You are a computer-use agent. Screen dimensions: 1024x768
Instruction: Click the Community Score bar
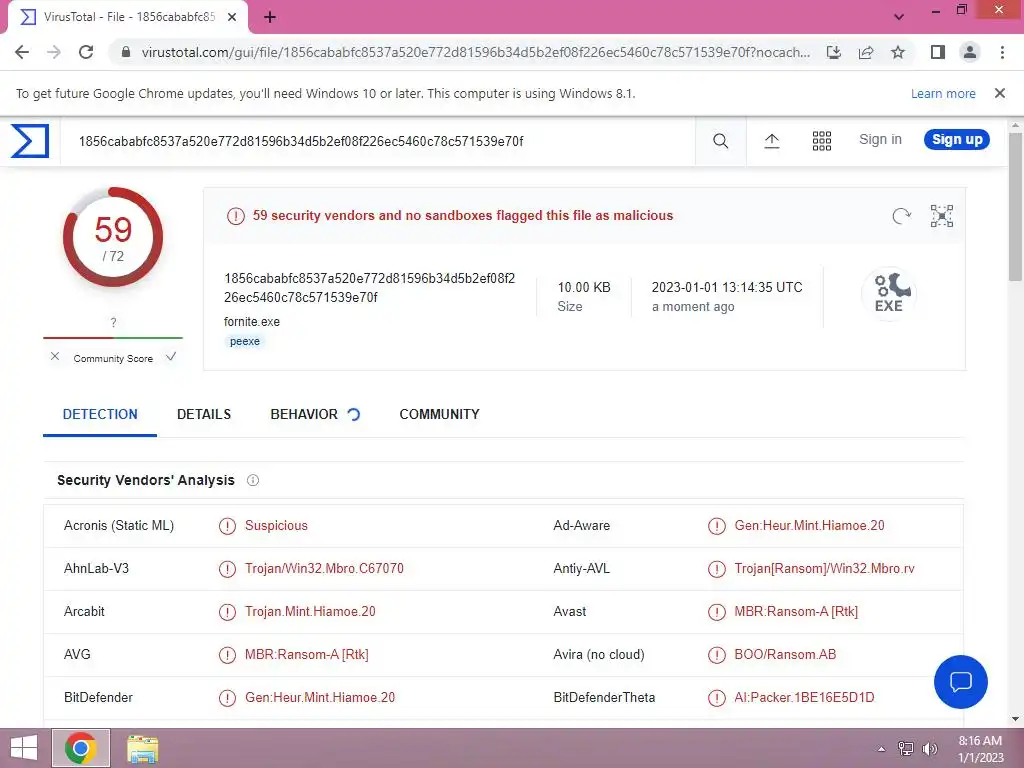(x=113, y=338)
